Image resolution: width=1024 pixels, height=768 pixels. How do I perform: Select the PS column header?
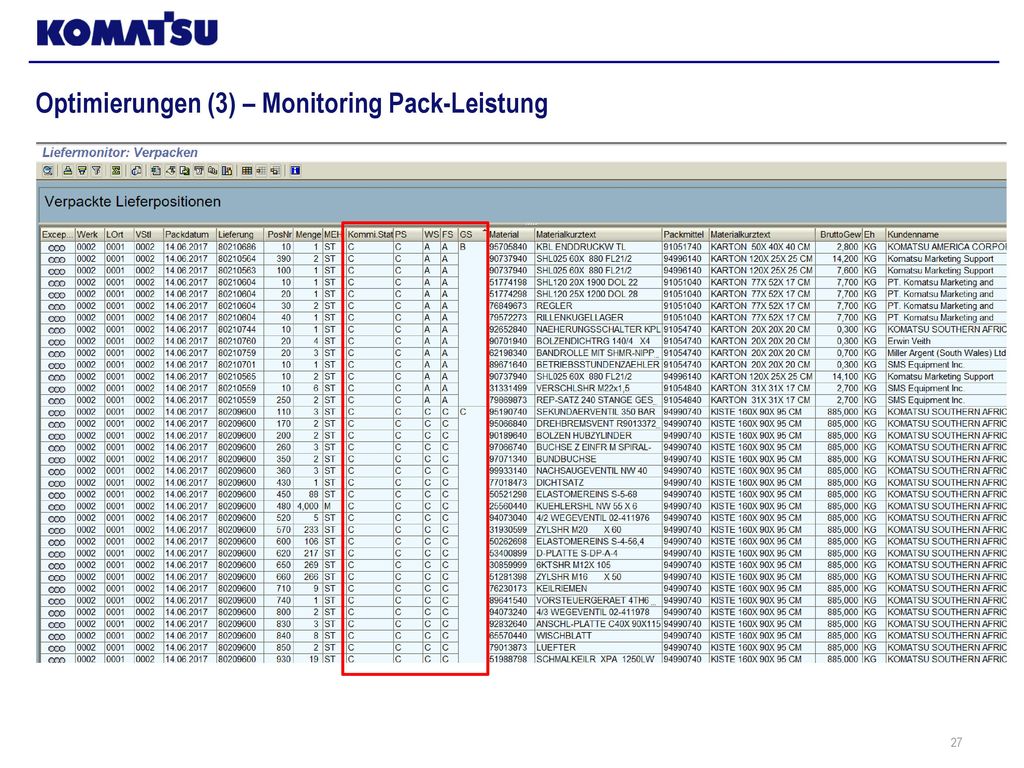(408, 234)
